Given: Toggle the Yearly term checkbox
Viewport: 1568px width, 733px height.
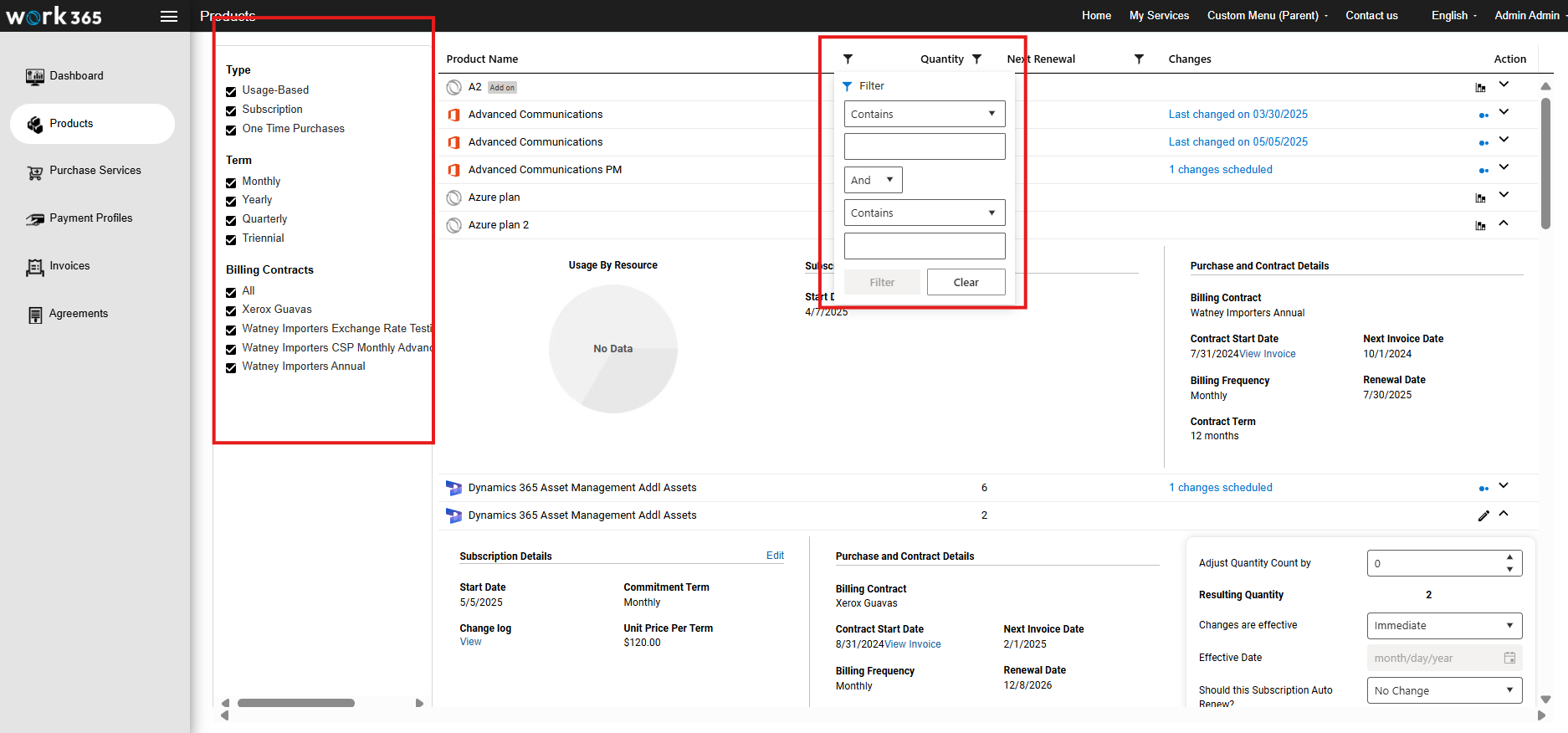Looking at the screenshot, I should click(231, 201).
